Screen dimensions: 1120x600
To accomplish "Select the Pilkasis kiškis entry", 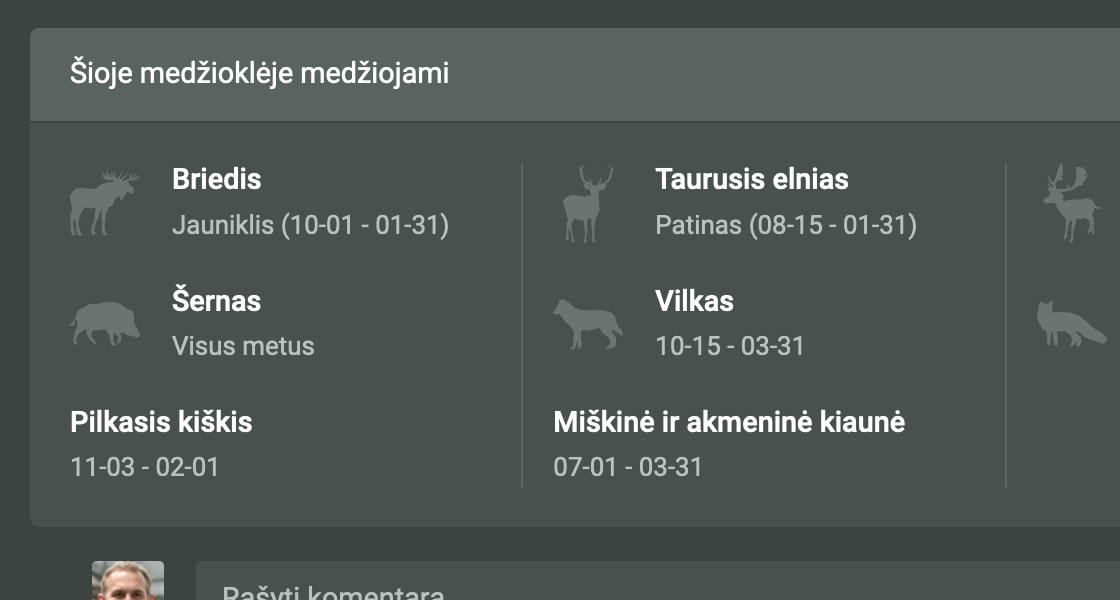I will (161, 422).
